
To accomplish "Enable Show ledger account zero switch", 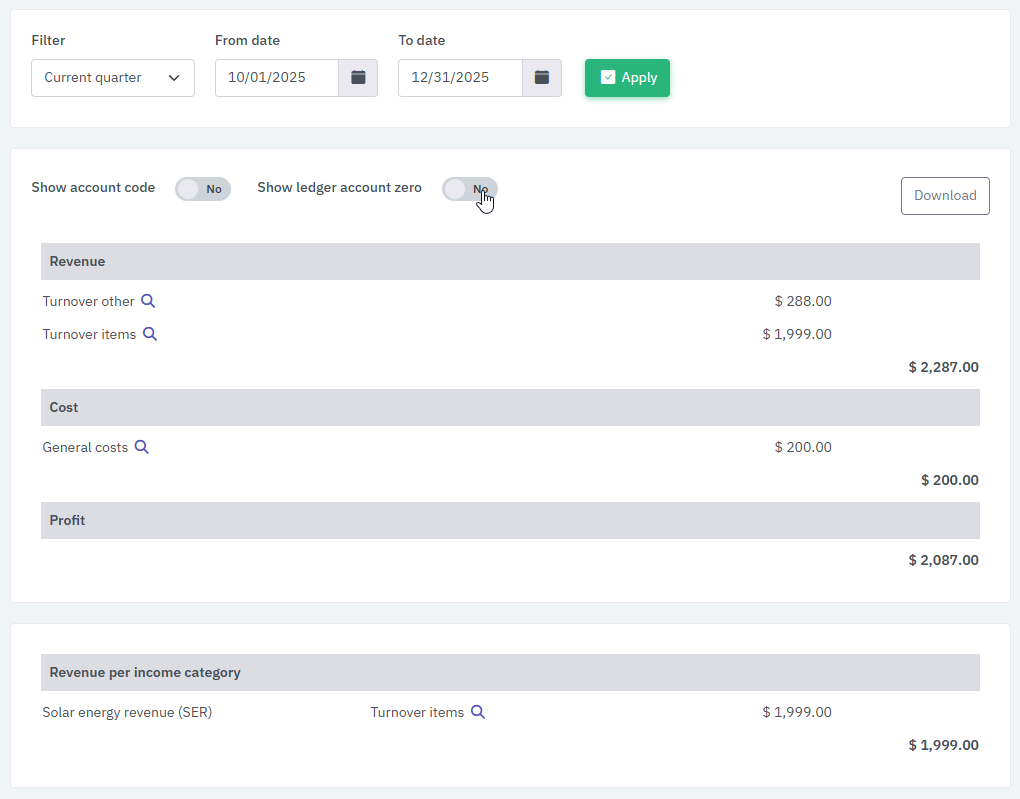I will click(470, 189).
